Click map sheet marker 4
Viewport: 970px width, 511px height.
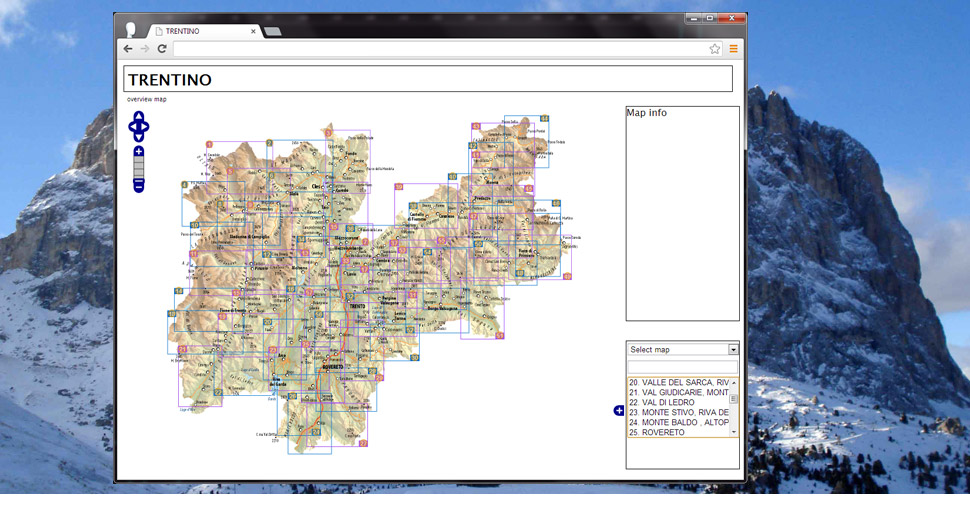[184, 184]
